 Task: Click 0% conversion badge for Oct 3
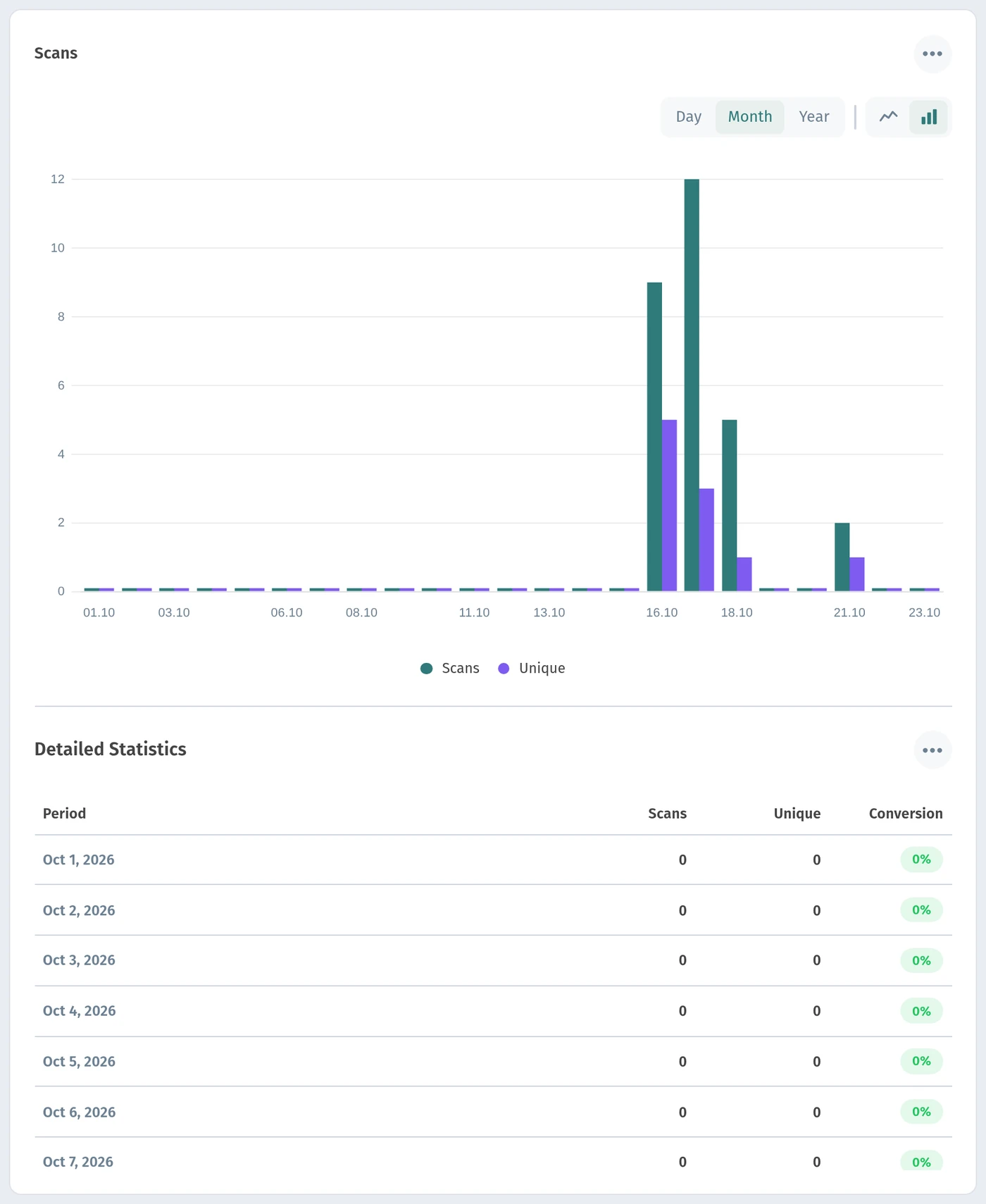pyautogui.click(x=921, y=961)
